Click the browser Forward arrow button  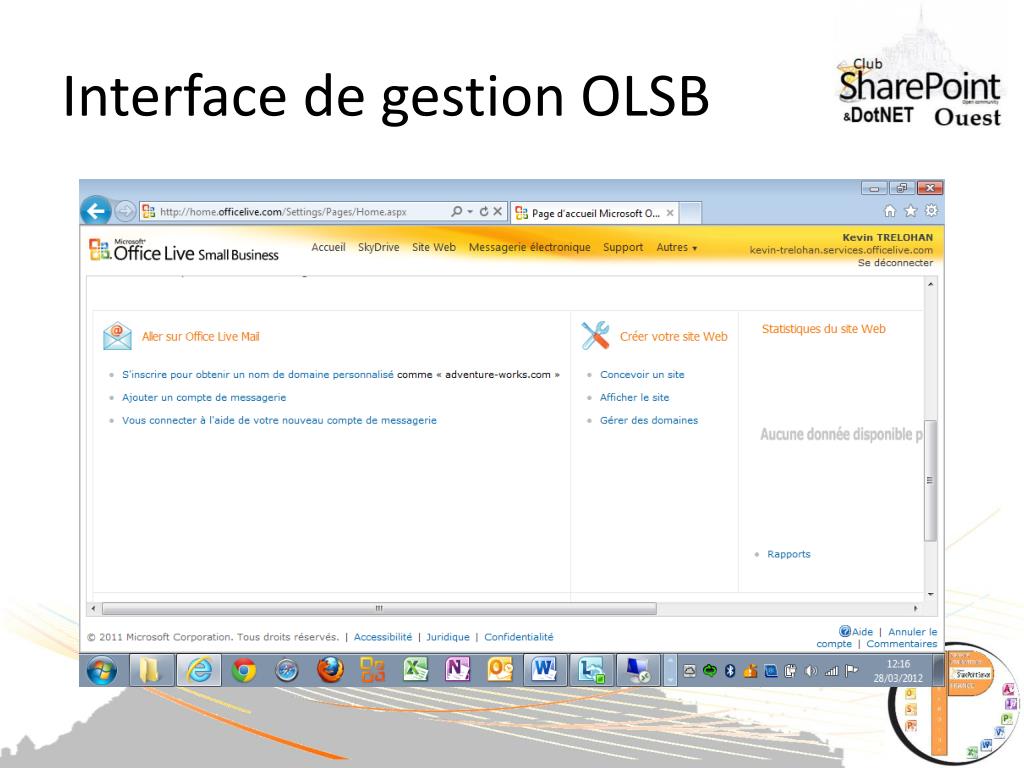[124, 211]
